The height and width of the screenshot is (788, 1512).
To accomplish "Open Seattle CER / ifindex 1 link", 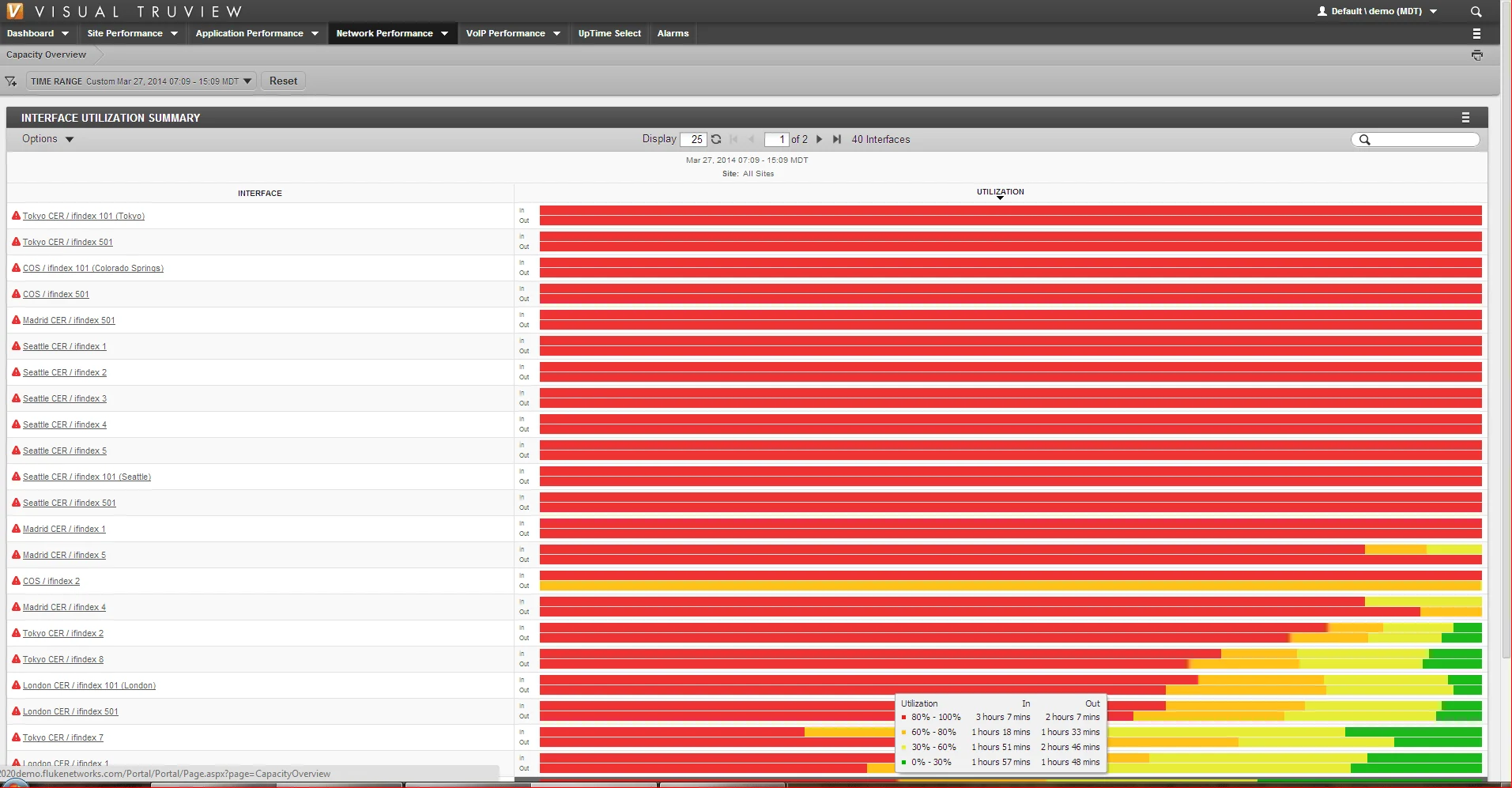I will pos(65,346).
